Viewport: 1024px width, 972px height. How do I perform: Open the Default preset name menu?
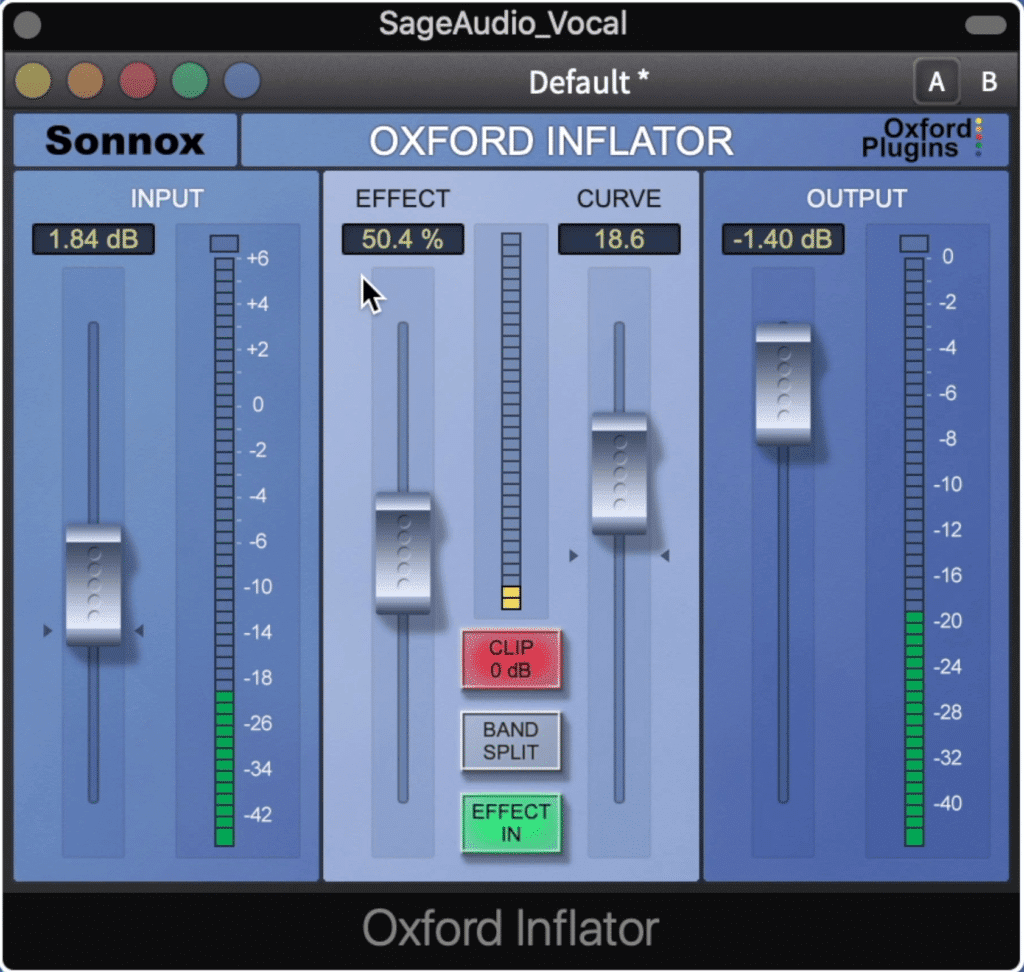(588, 82)
